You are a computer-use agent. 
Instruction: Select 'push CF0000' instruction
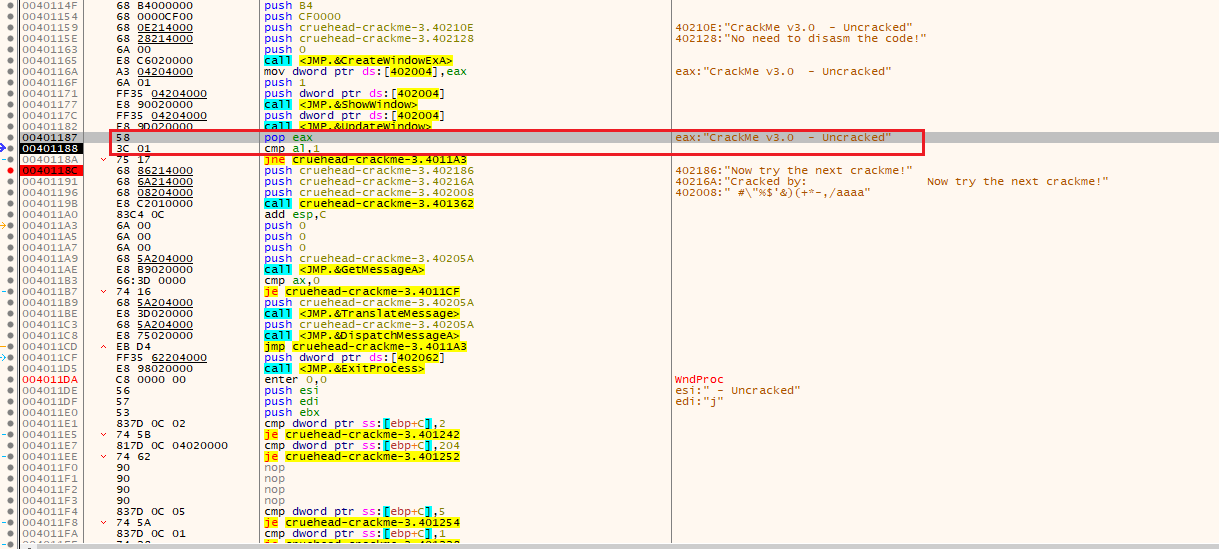point(303,16)
